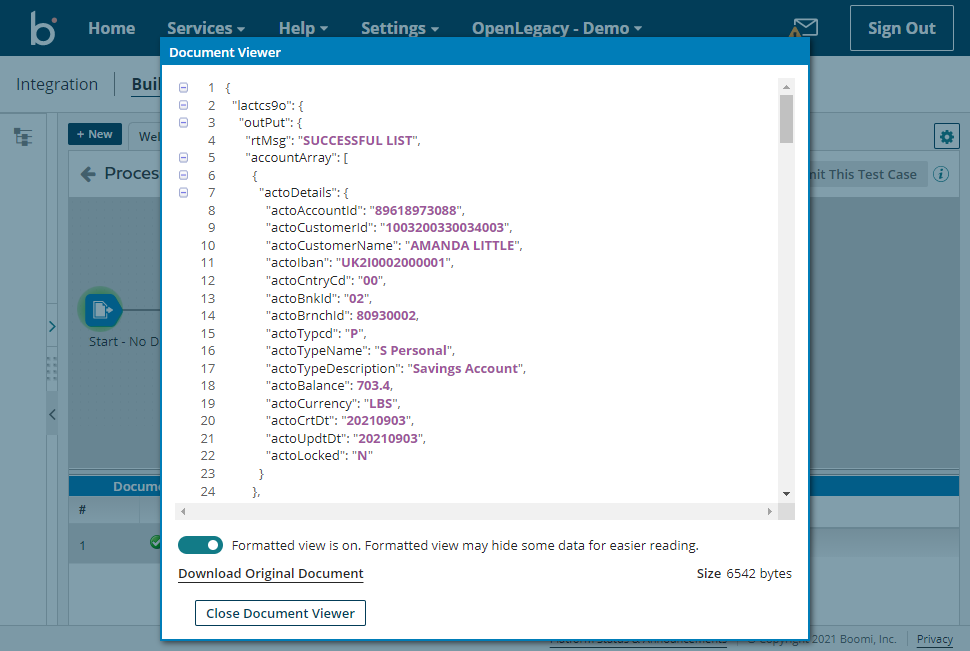Turn off the Formatted view toggle

click(x=200, y=545)
